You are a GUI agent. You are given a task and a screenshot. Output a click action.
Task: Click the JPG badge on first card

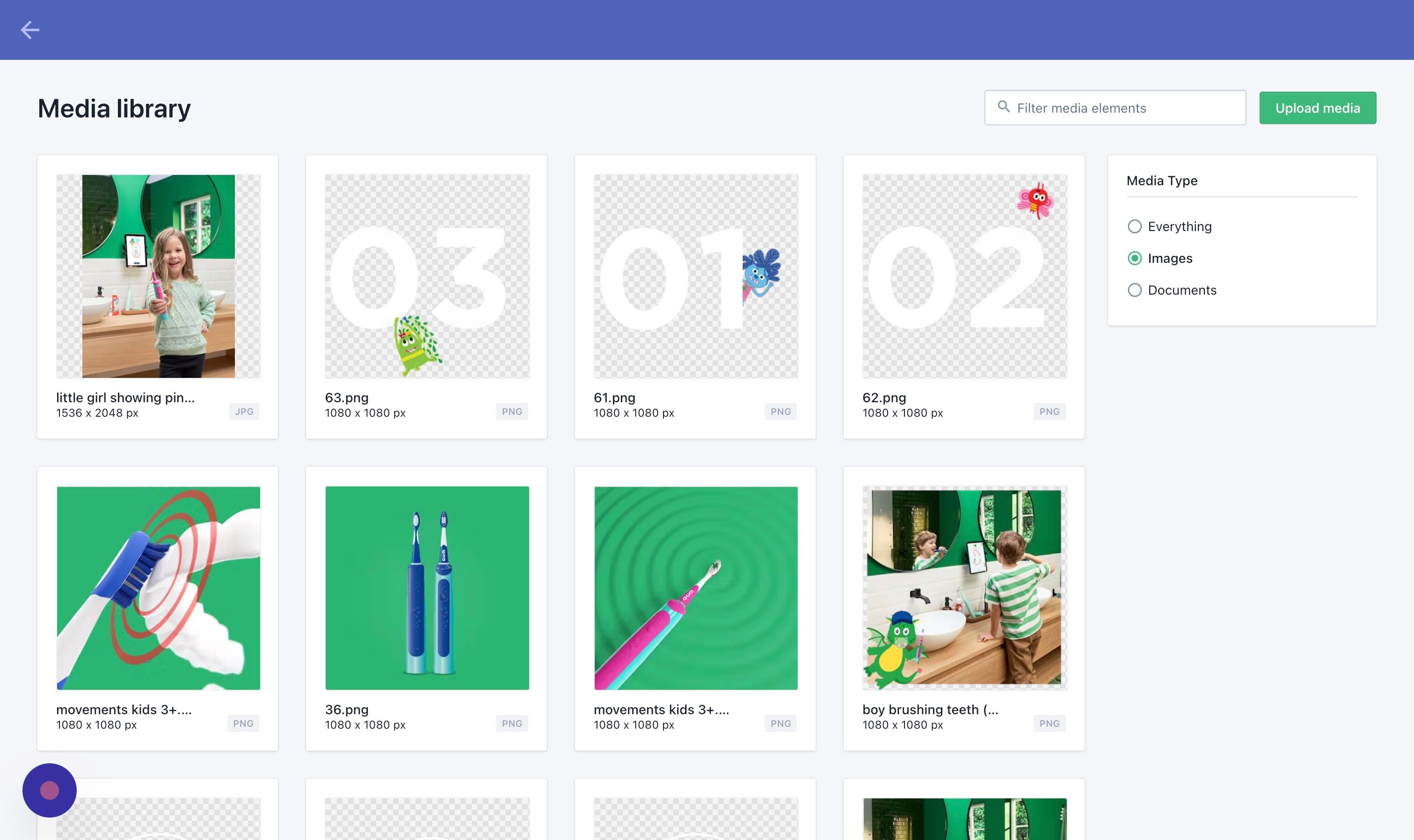[x=244, y=412]
